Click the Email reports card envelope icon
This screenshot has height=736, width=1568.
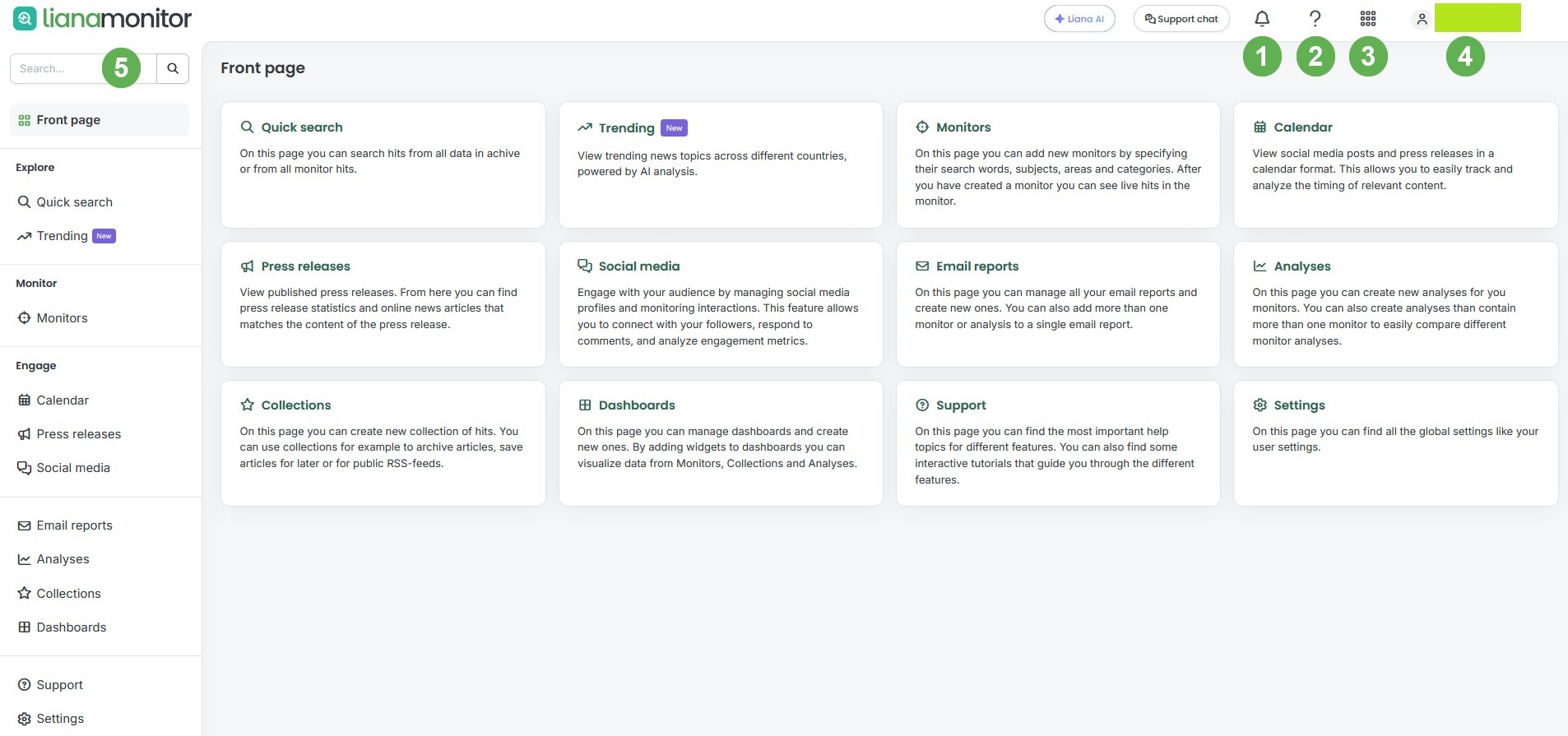[922, 266]
